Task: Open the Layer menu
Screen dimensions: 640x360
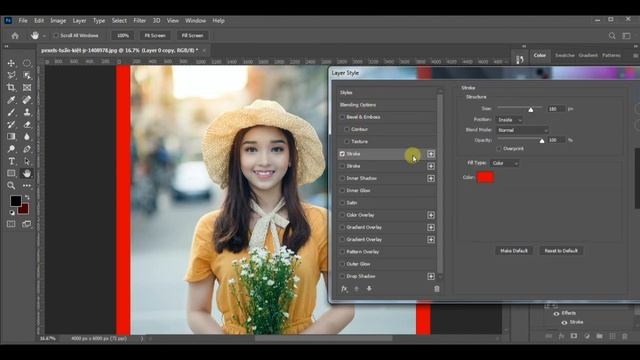Action: [79, 20]
